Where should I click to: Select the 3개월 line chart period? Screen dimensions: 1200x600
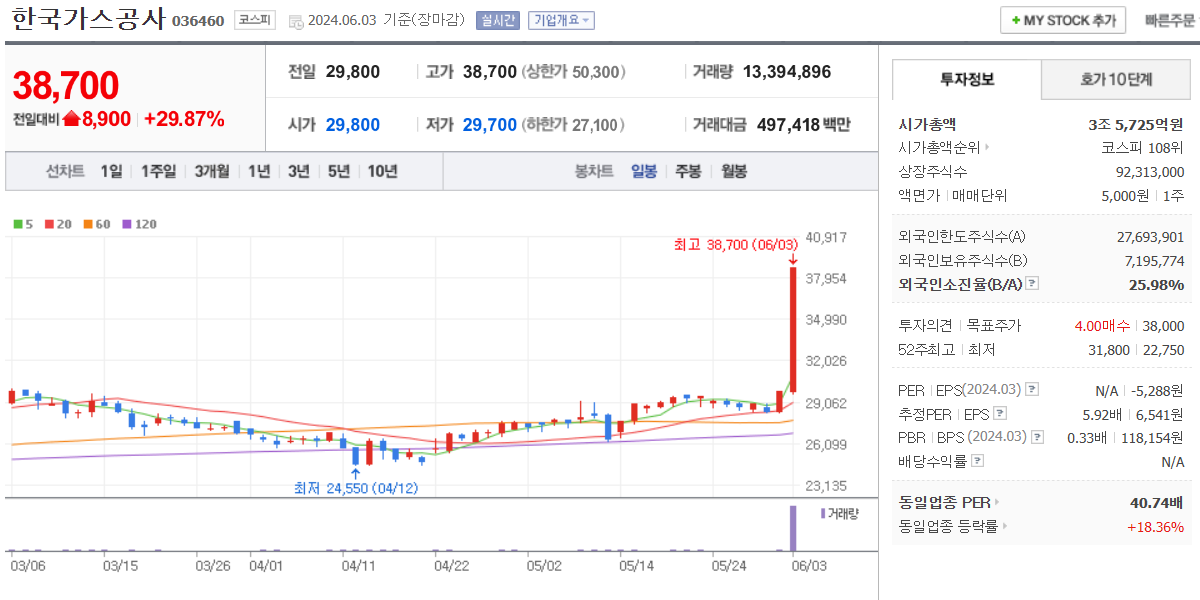(212, 171)
